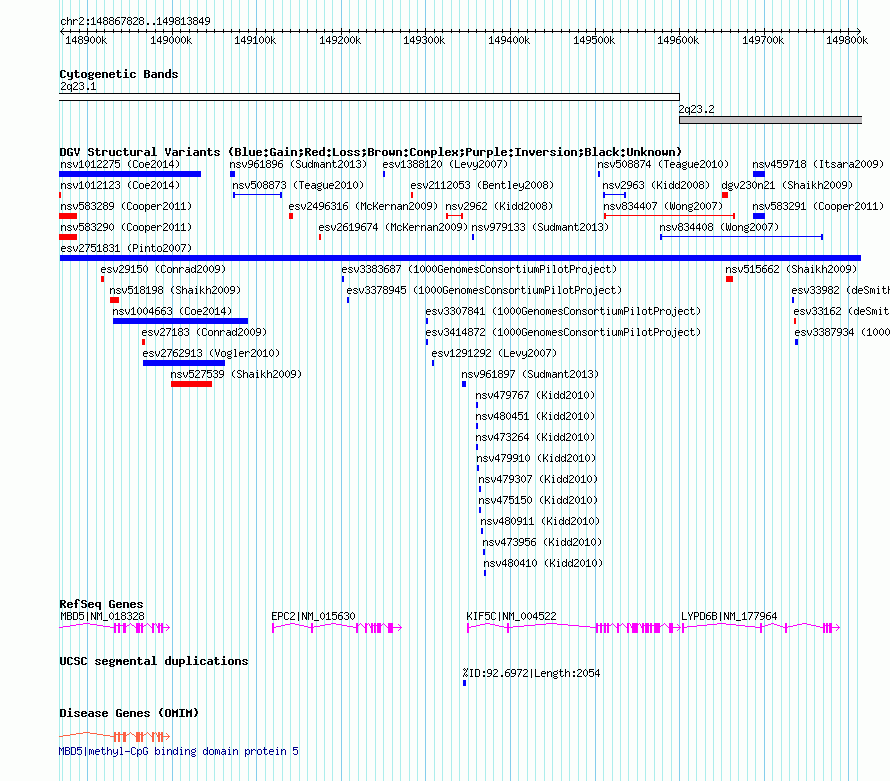The width and height of the screenshot is (890, 781).
Task: Click the Disease Genes (OMIM) track title
Action: click(129, 713)
